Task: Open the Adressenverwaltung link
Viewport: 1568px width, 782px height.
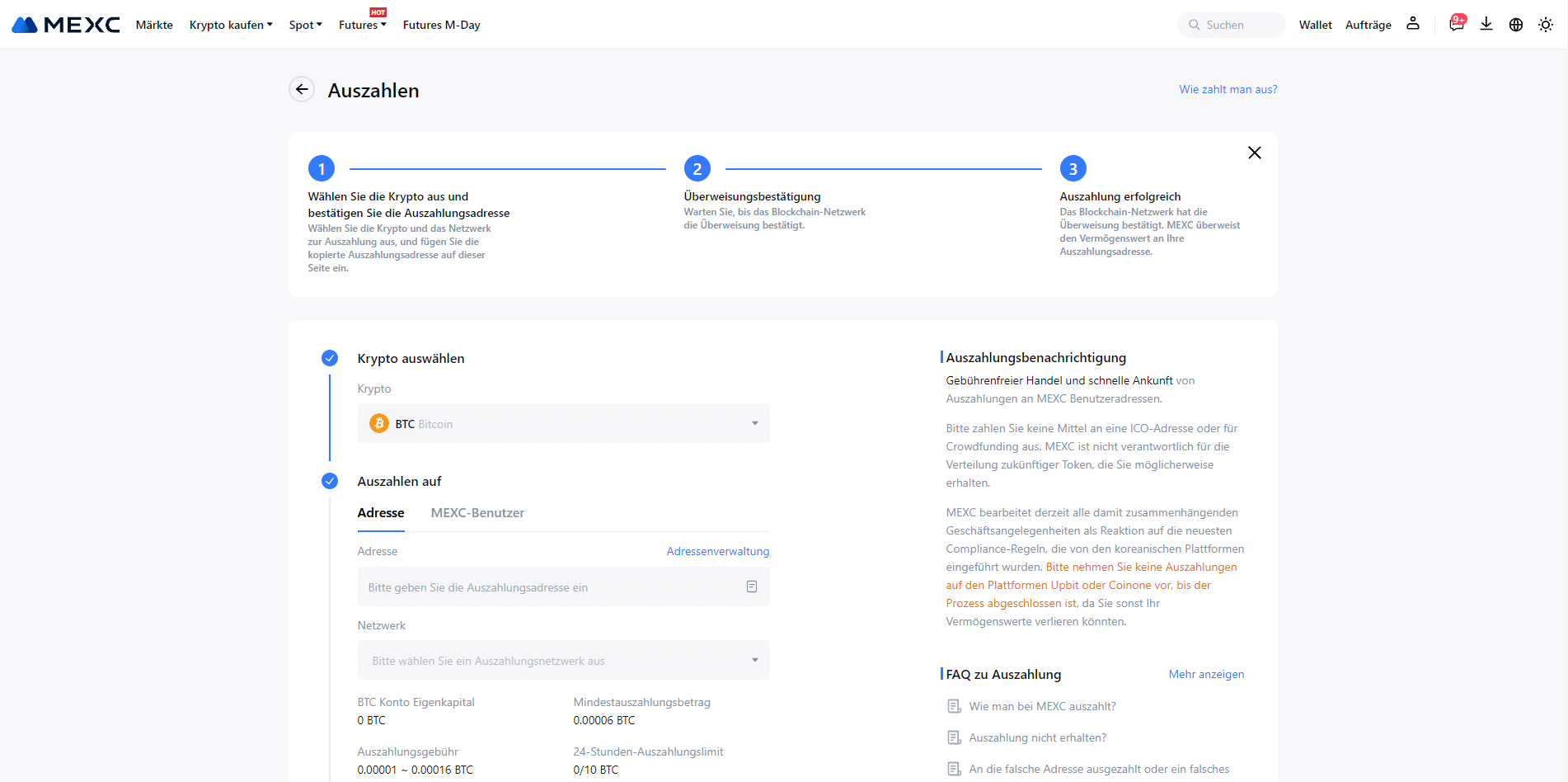Action: coord(718,551)
